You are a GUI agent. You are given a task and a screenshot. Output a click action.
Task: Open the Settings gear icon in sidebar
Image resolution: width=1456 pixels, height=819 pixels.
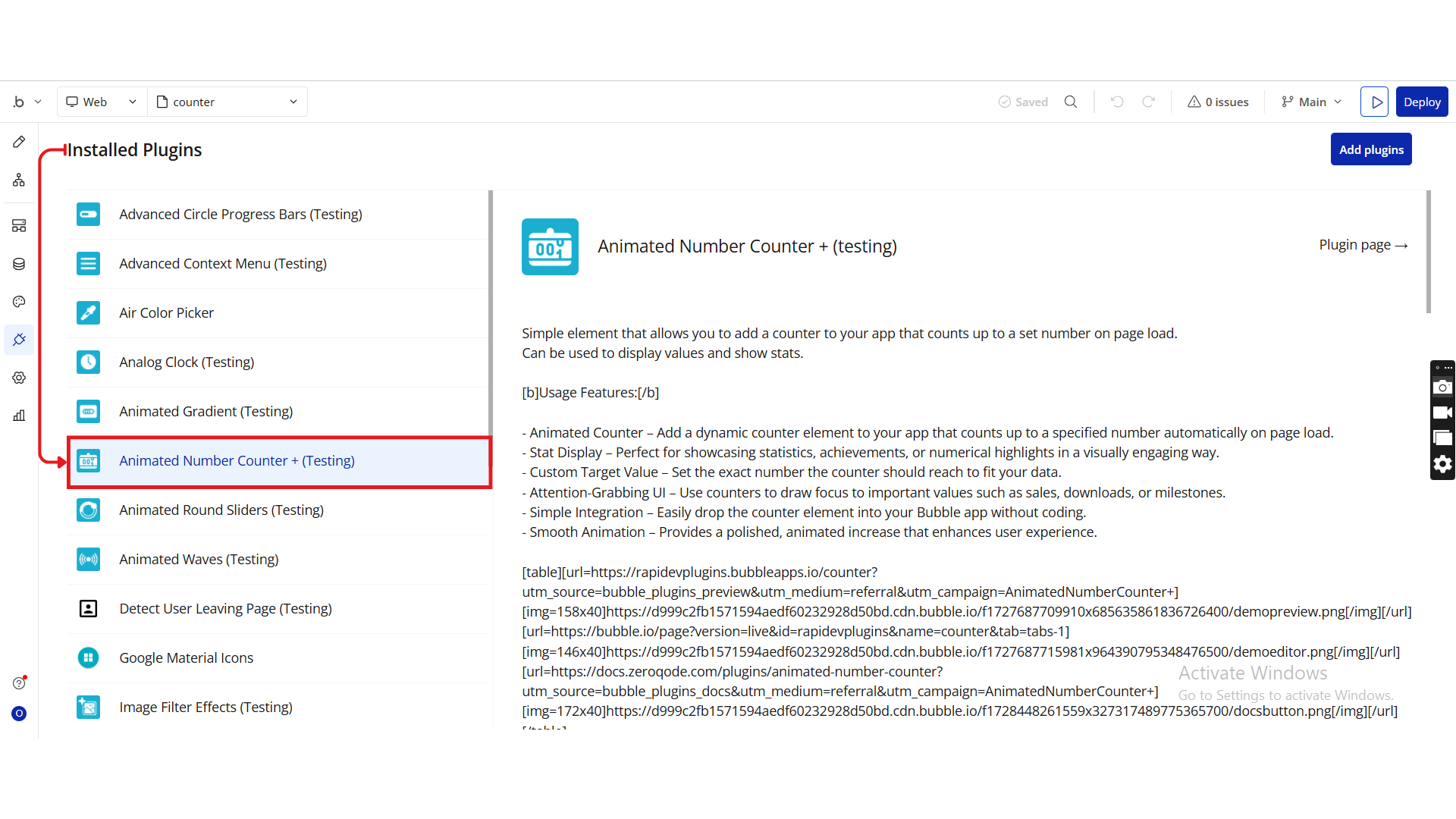pyautogui.click(x=19, y=378)
